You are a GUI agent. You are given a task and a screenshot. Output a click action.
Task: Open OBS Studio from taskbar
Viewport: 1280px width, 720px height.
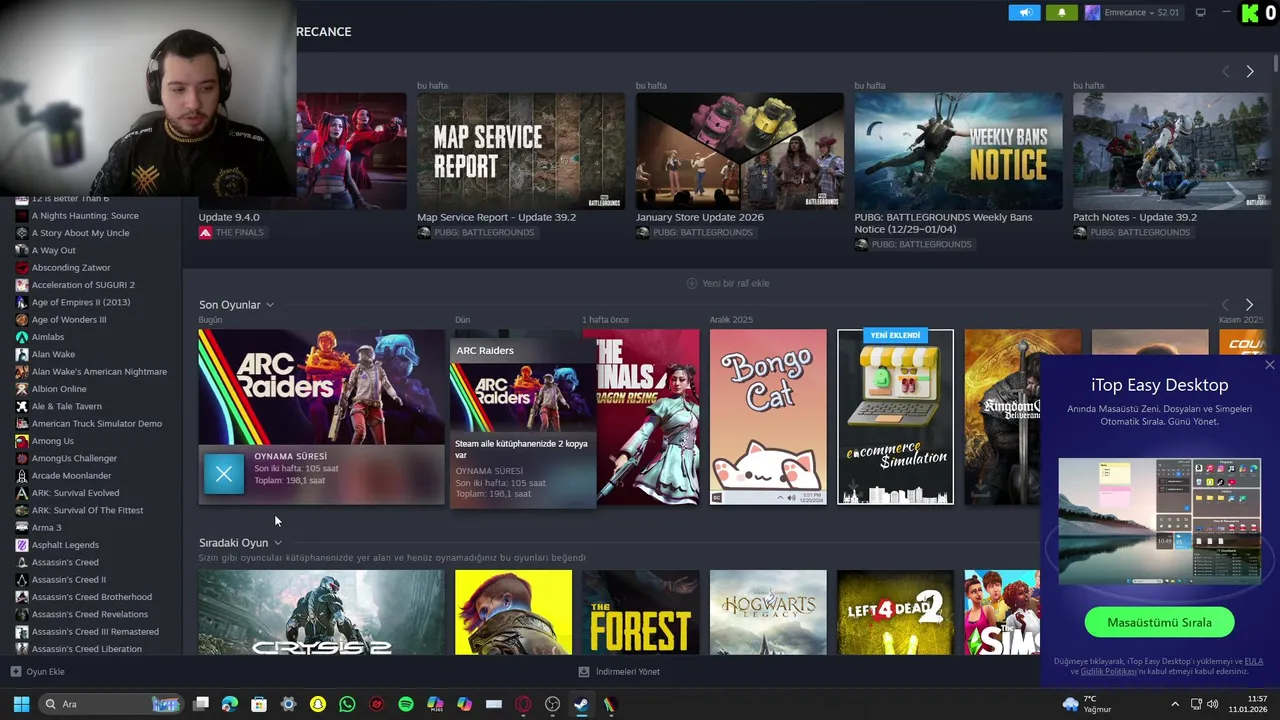[552, 704]
